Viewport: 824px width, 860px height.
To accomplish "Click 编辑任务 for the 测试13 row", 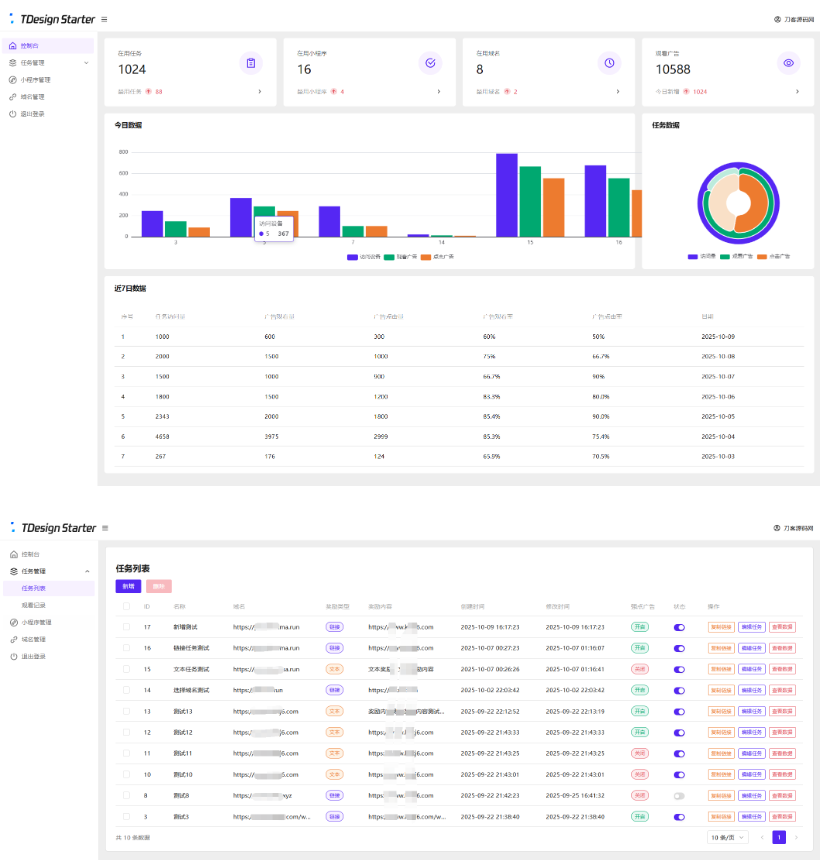I will pos(751,711).
